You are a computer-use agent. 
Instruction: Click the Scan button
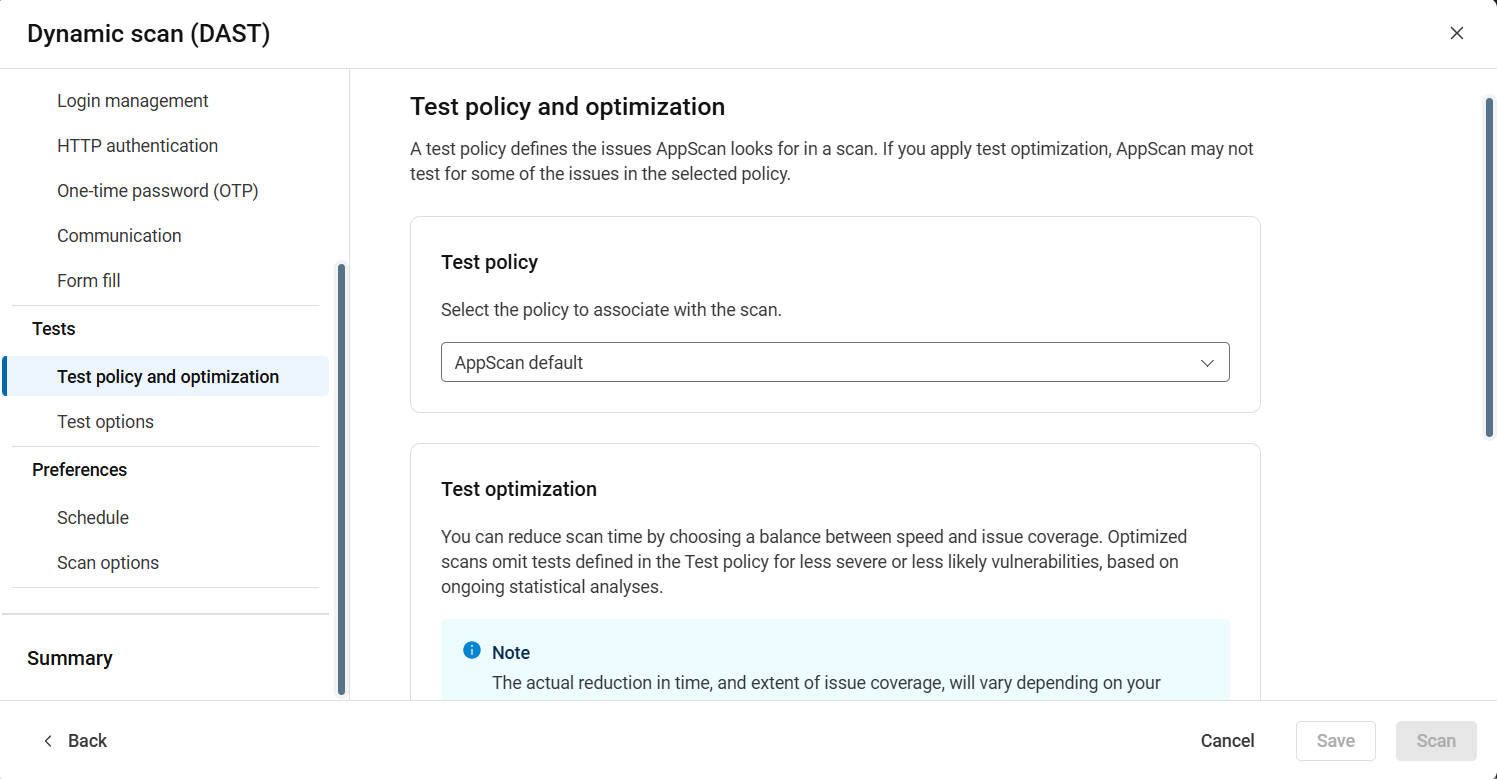point(1435,741)
